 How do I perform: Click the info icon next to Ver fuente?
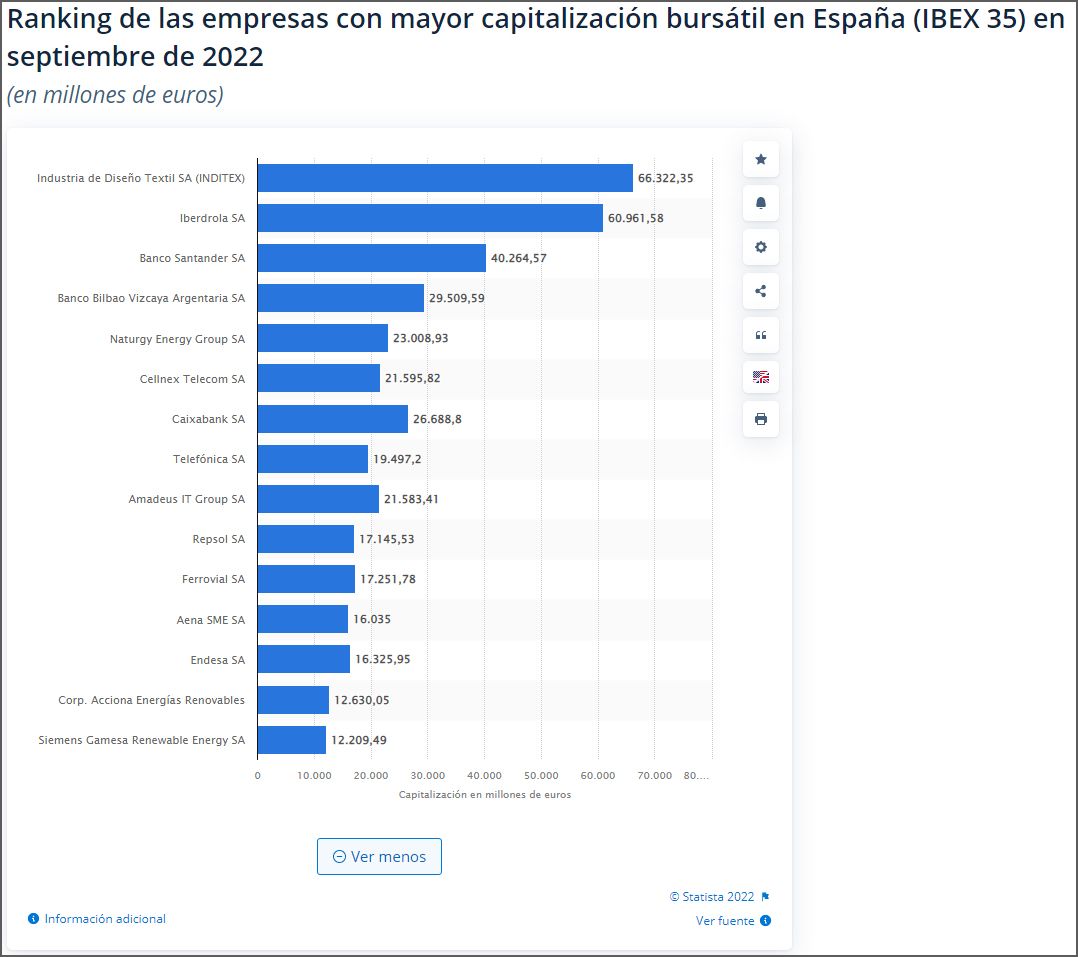[x=767, y=921]
